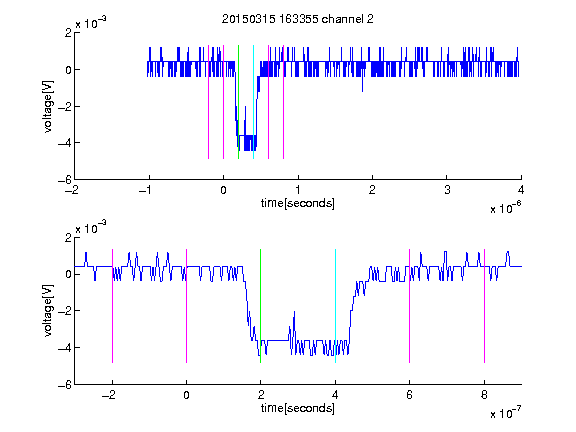Click the x10^-6 exponent label under top plot

pos(505,208)
